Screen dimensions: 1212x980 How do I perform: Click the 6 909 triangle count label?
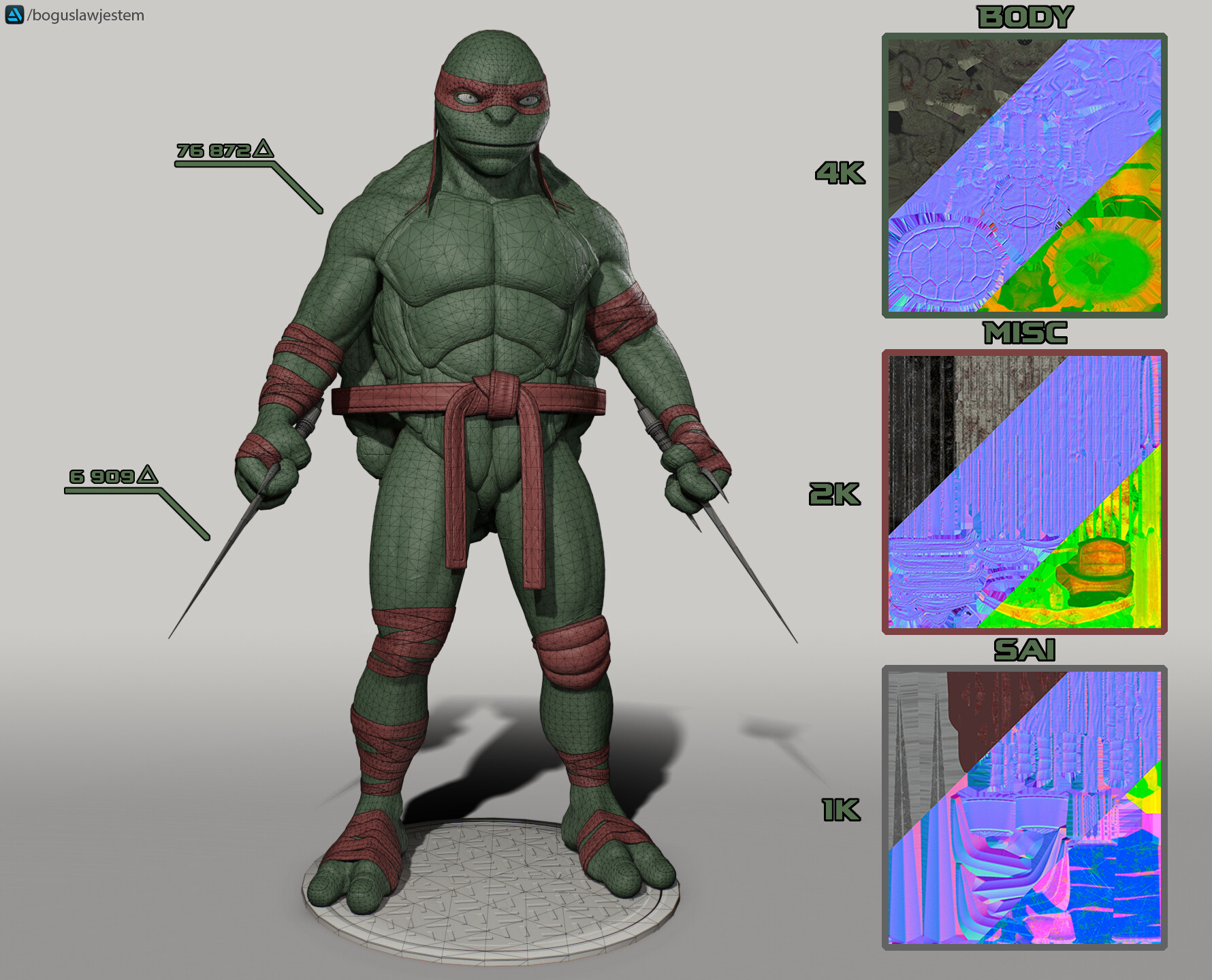click(102, 476)
